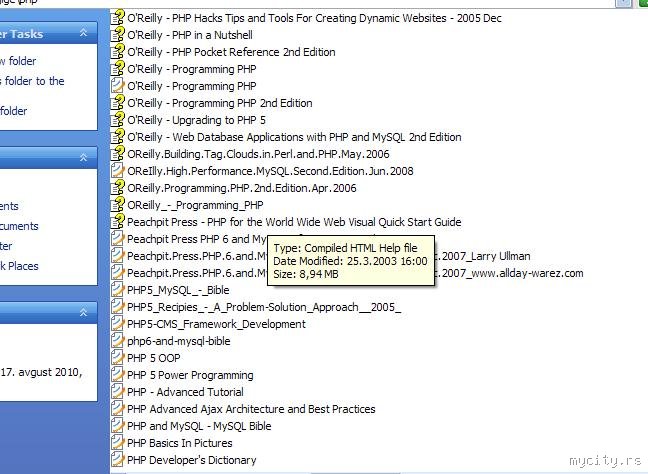648x474 pixels.
Task: Click the icon beside PHP Pocket Reference 2nd Edition
Action: click(118, 52)
